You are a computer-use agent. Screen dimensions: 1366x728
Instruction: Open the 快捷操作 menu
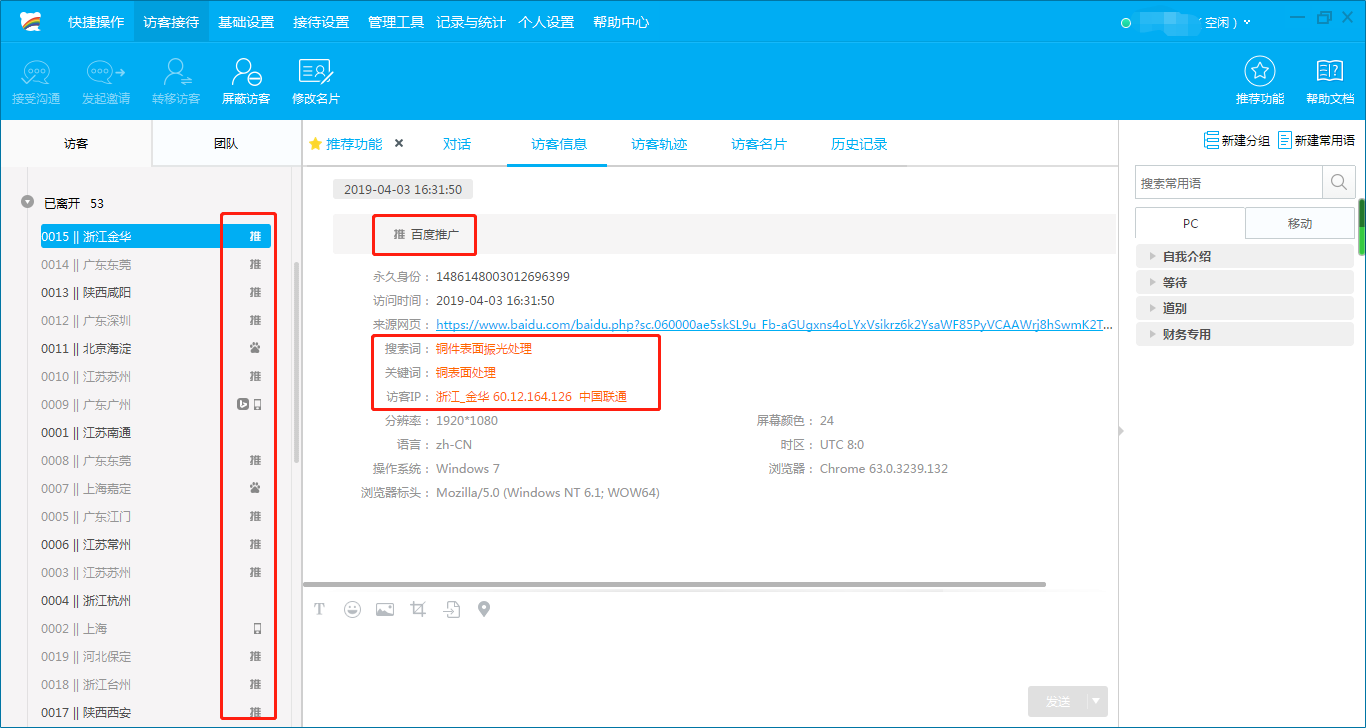click(x=96, y=22)
